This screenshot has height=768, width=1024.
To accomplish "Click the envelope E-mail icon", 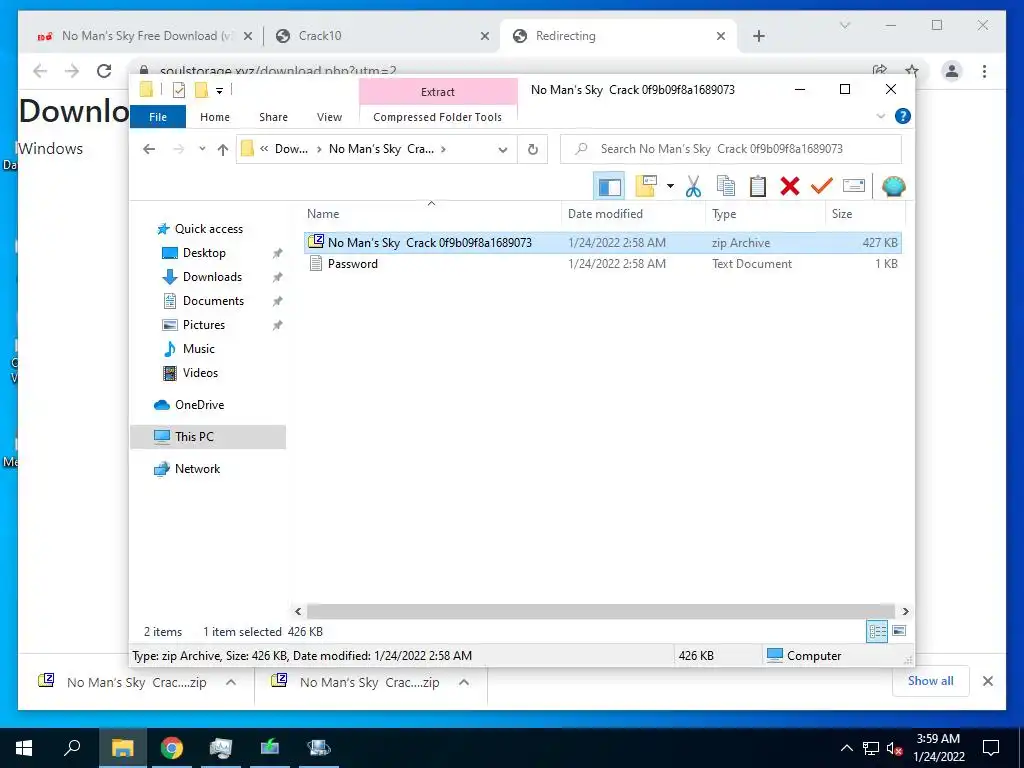I will [854, 186].
